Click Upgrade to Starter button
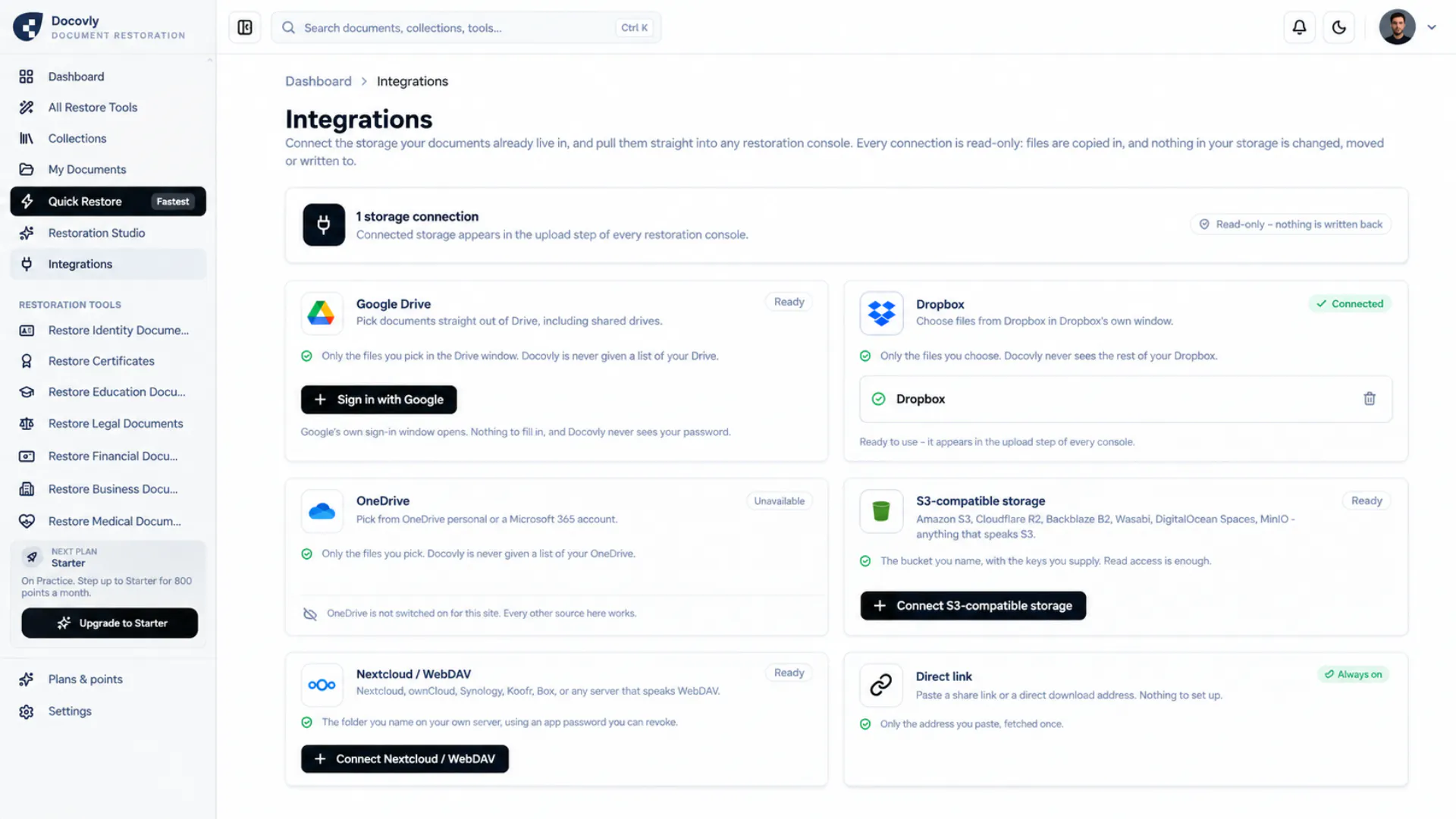Image resolution: width=1456 pixels, height=819 pixels. click(110, 623)
